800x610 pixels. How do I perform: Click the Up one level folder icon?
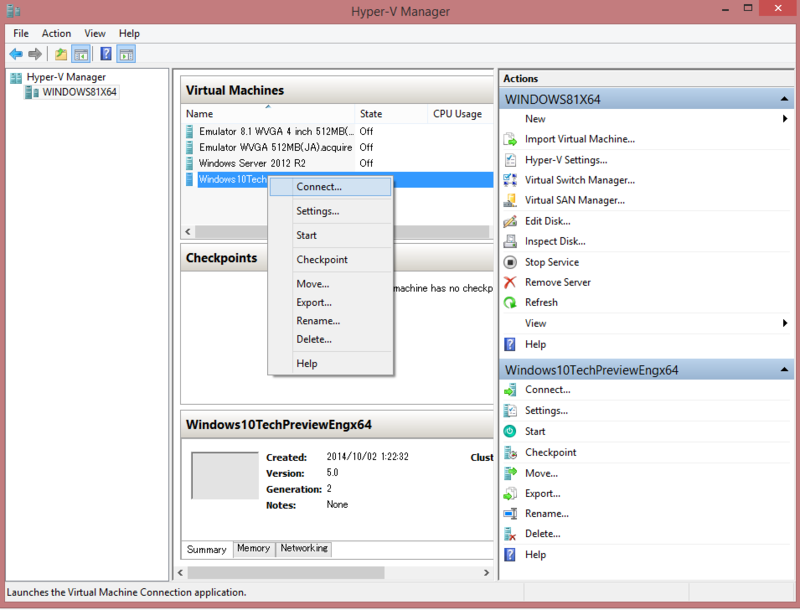pos(61,54)
